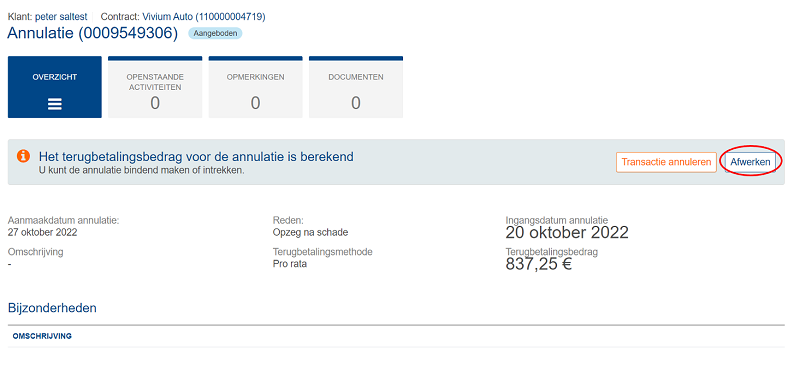The image size is (800, 371).
Task: Click the Bijzonderheden section heading
Action: click(x=52, y=308)
